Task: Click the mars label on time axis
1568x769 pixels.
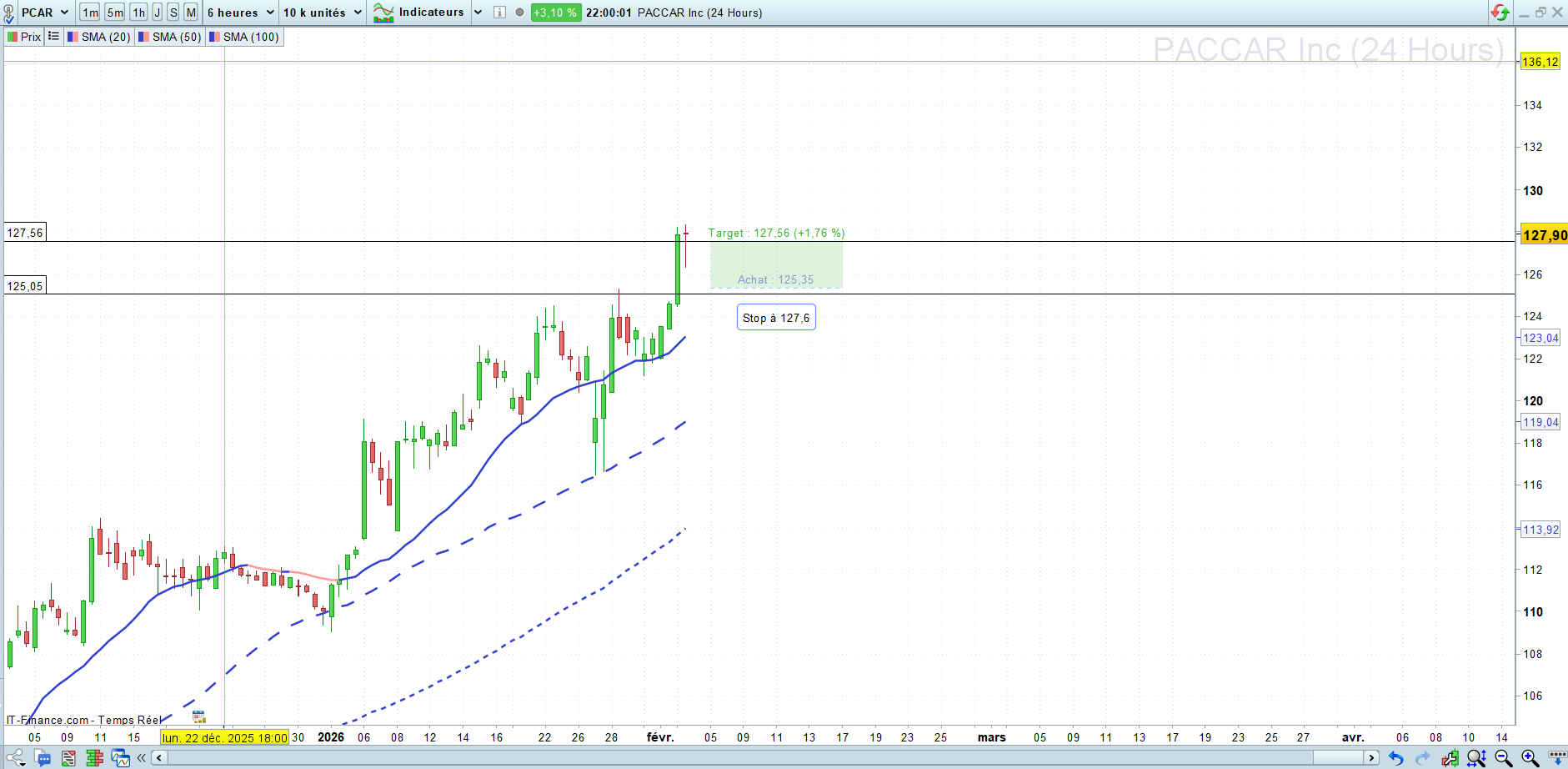Action: pos(991,737)
